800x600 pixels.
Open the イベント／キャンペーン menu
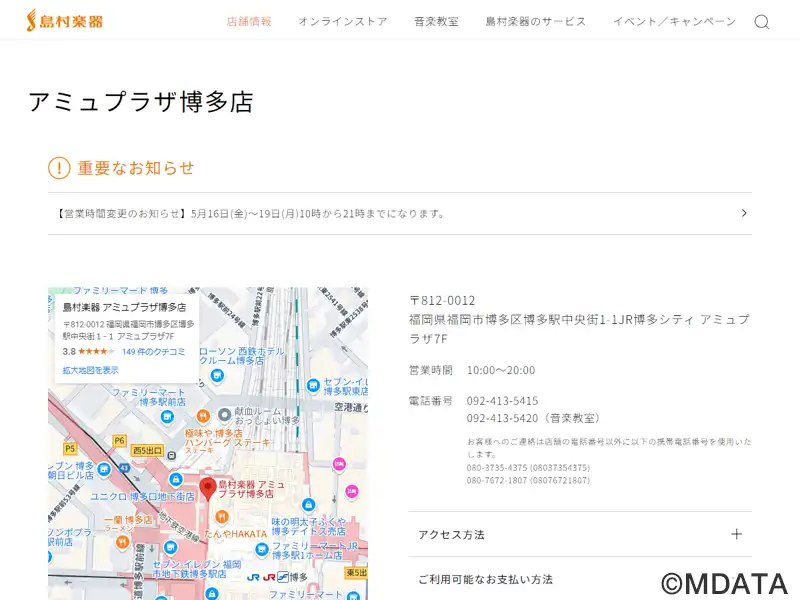(x=674, y=21)
